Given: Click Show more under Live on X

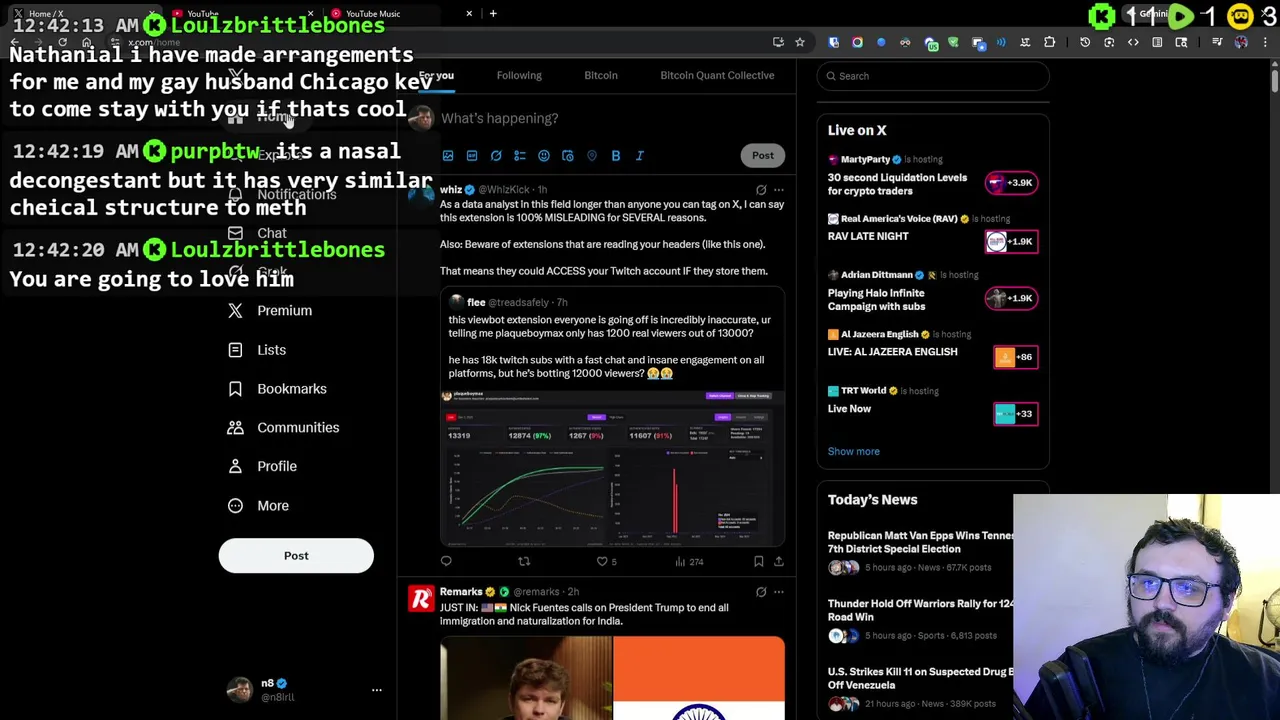Looking at the screenshot, I should tap(854, 452).
